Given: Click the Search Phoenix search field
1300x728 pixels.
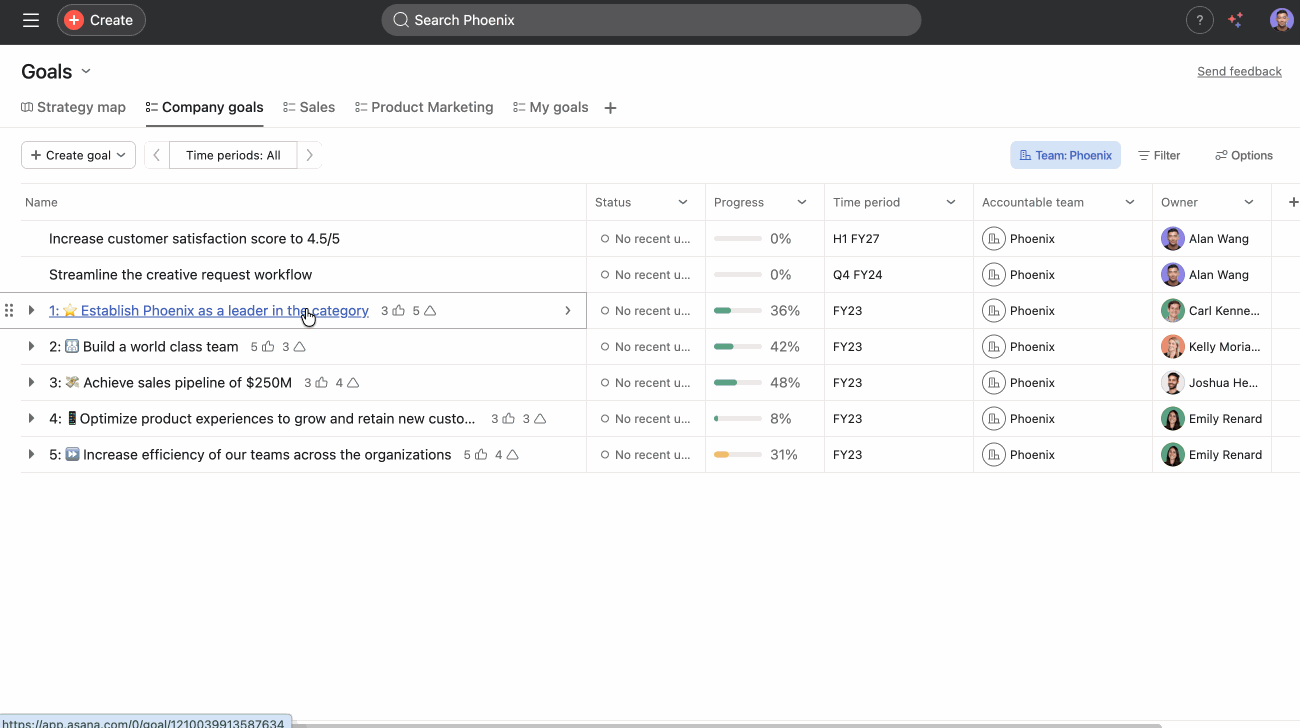Looking at the screenshot, I should pyautogui.click(x=650, y=20).
